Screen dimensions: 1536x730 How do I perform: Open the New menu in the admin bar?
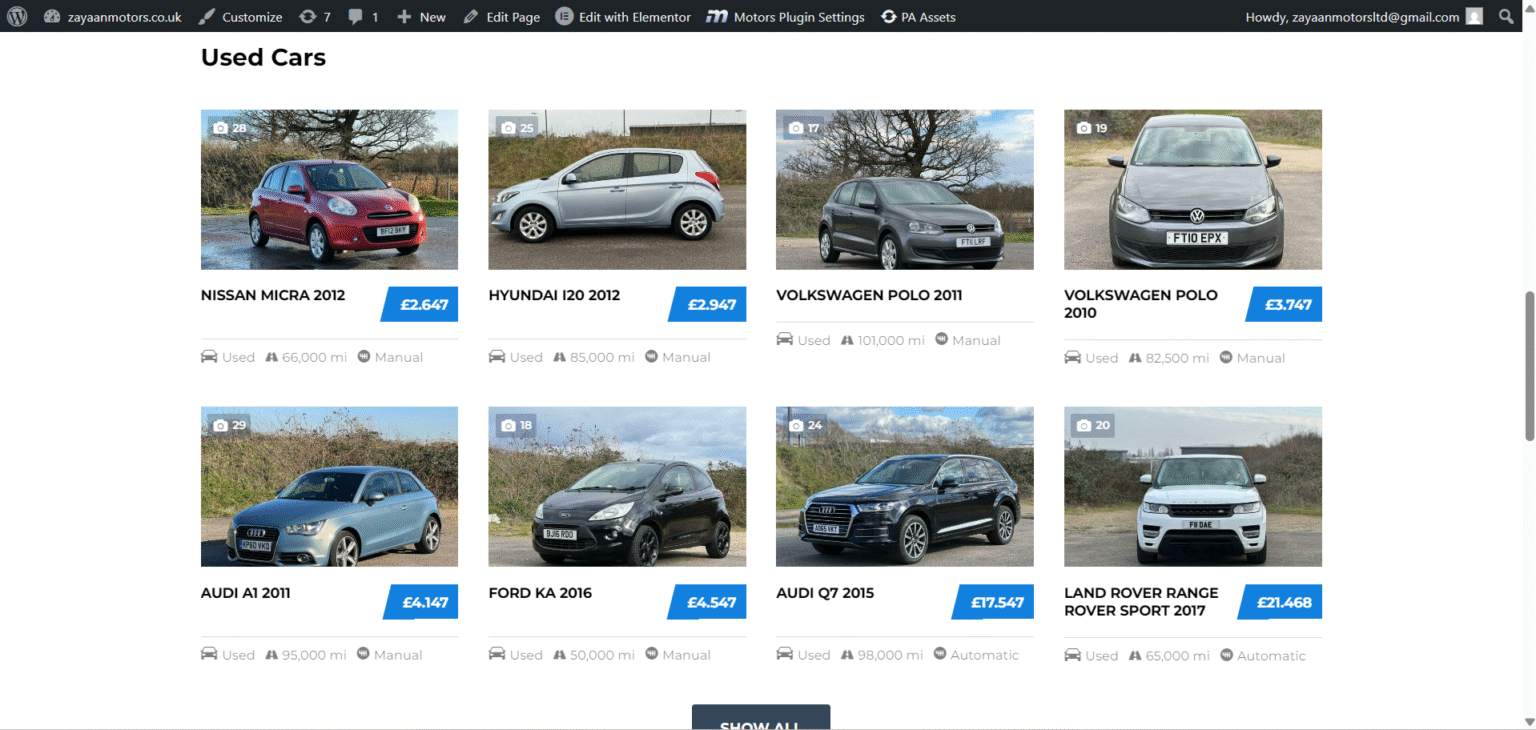(420, 16)
